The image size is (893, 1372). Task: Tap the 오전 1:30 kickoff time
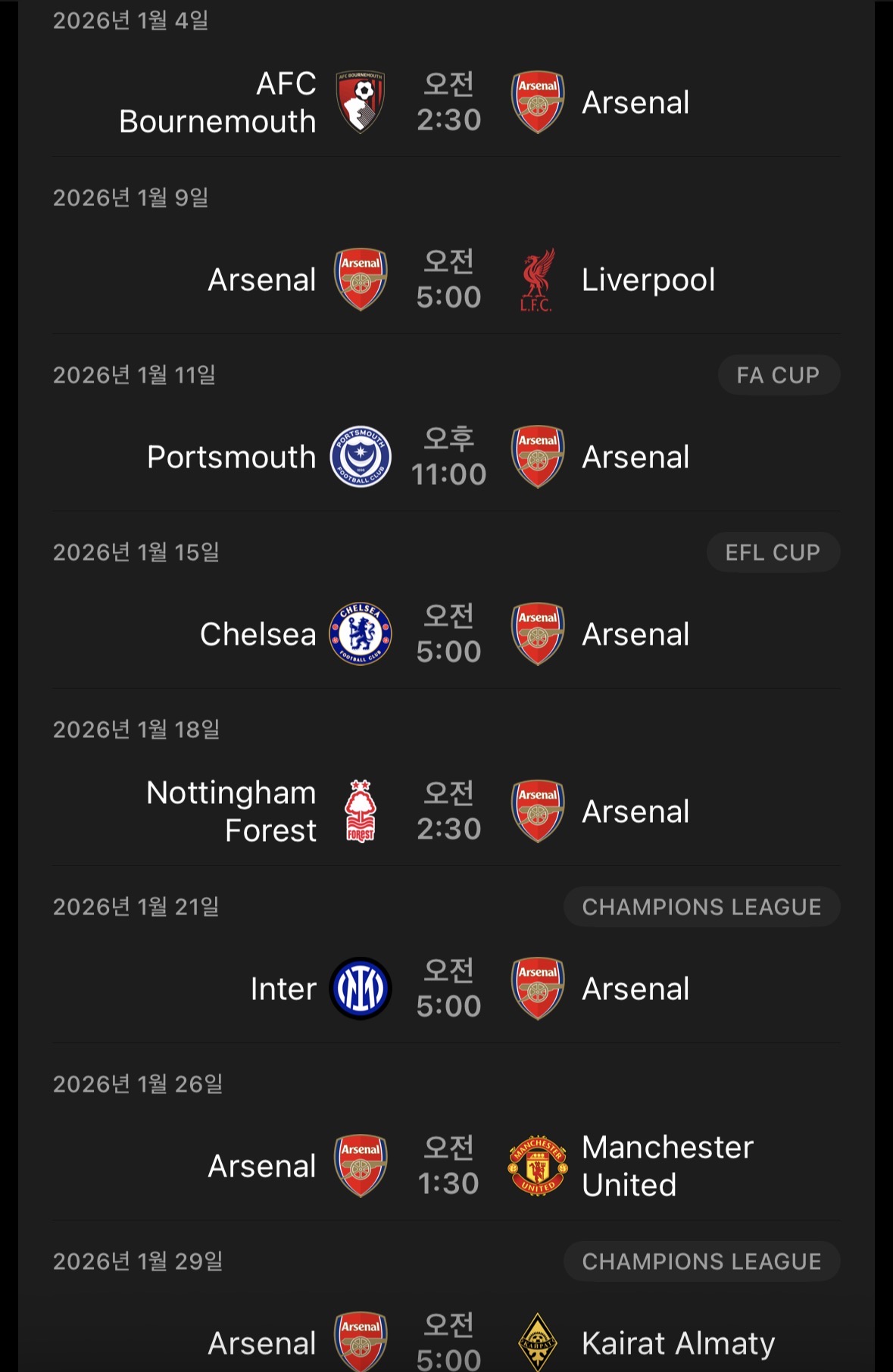[448, 1166]
